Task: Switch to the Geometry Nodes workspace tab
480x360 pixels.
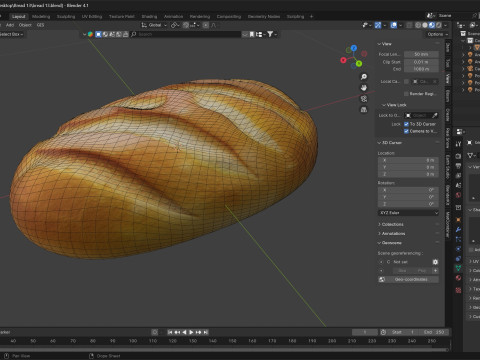Action: click(264, 16)
